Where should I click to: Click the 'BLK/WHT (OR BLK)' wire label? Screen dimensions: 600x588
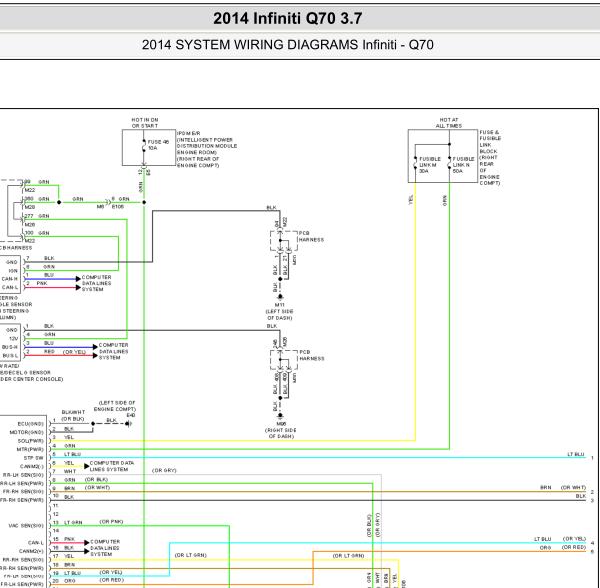(73, 415)
